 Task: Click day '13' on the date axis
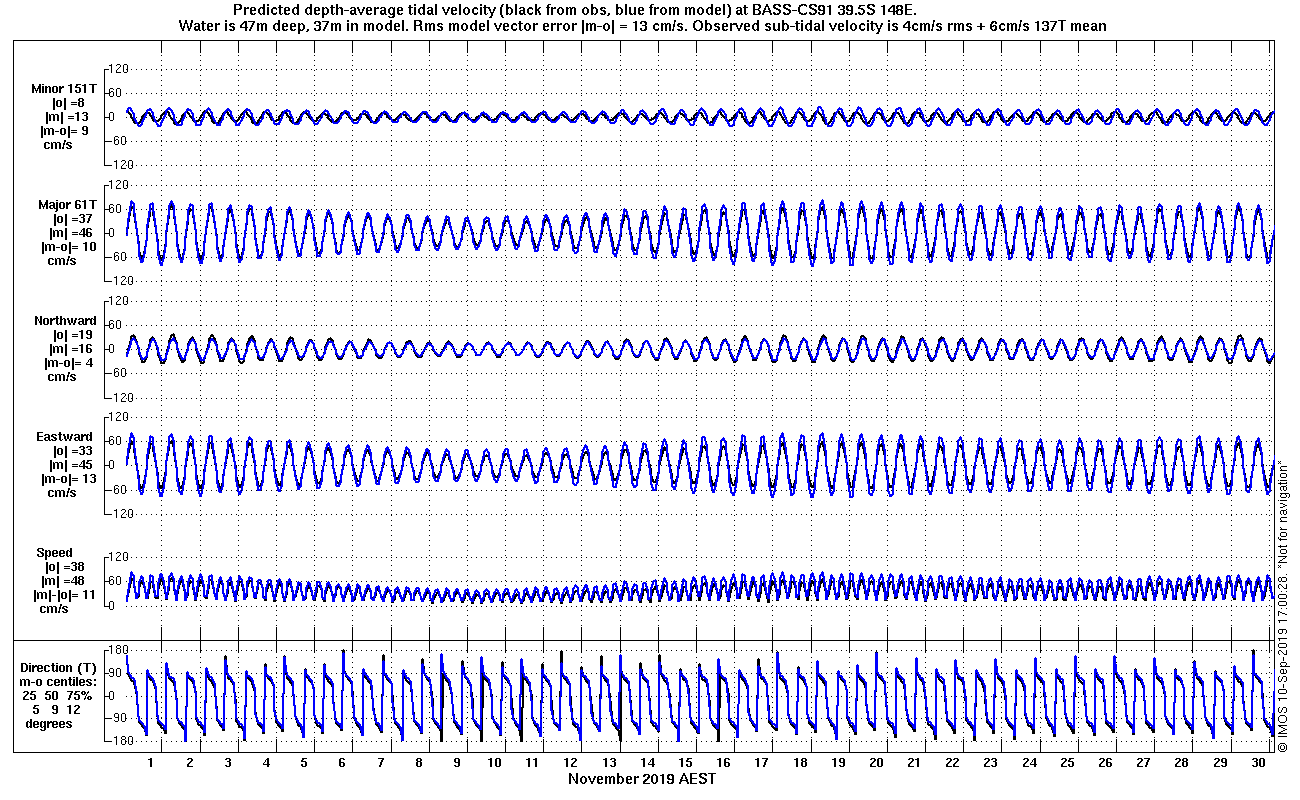click(x=609, y=763)
